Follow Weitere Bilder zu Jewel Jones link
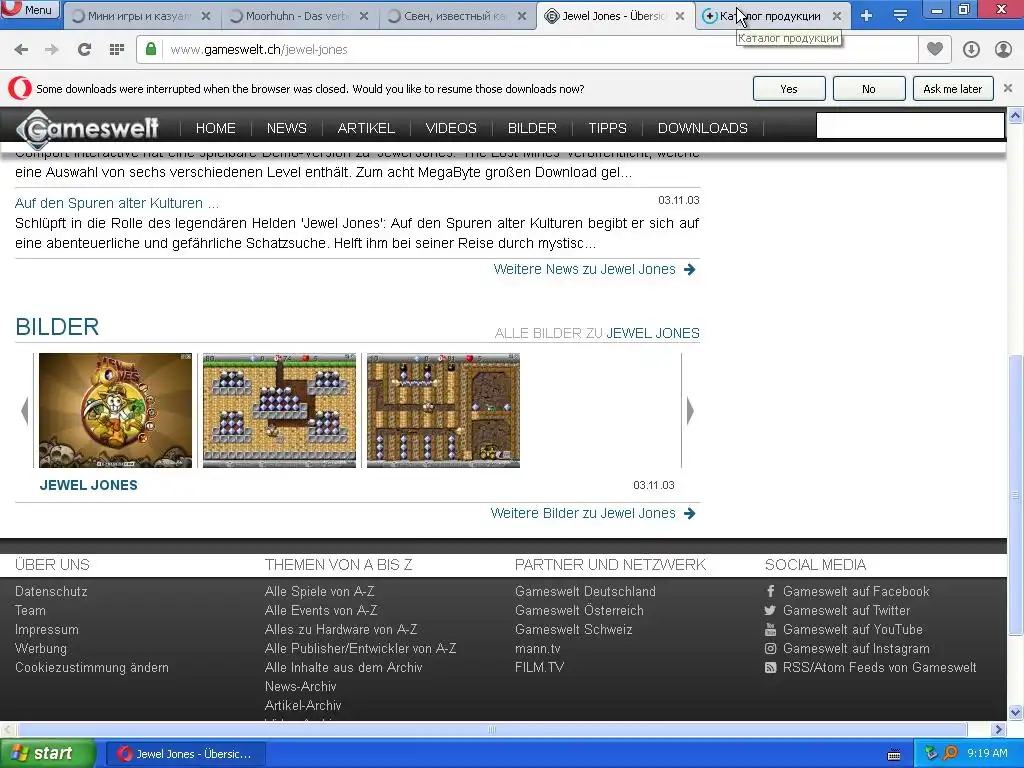Image resolution: width=1024 pixels, height=768 pixels. point(593,513)
